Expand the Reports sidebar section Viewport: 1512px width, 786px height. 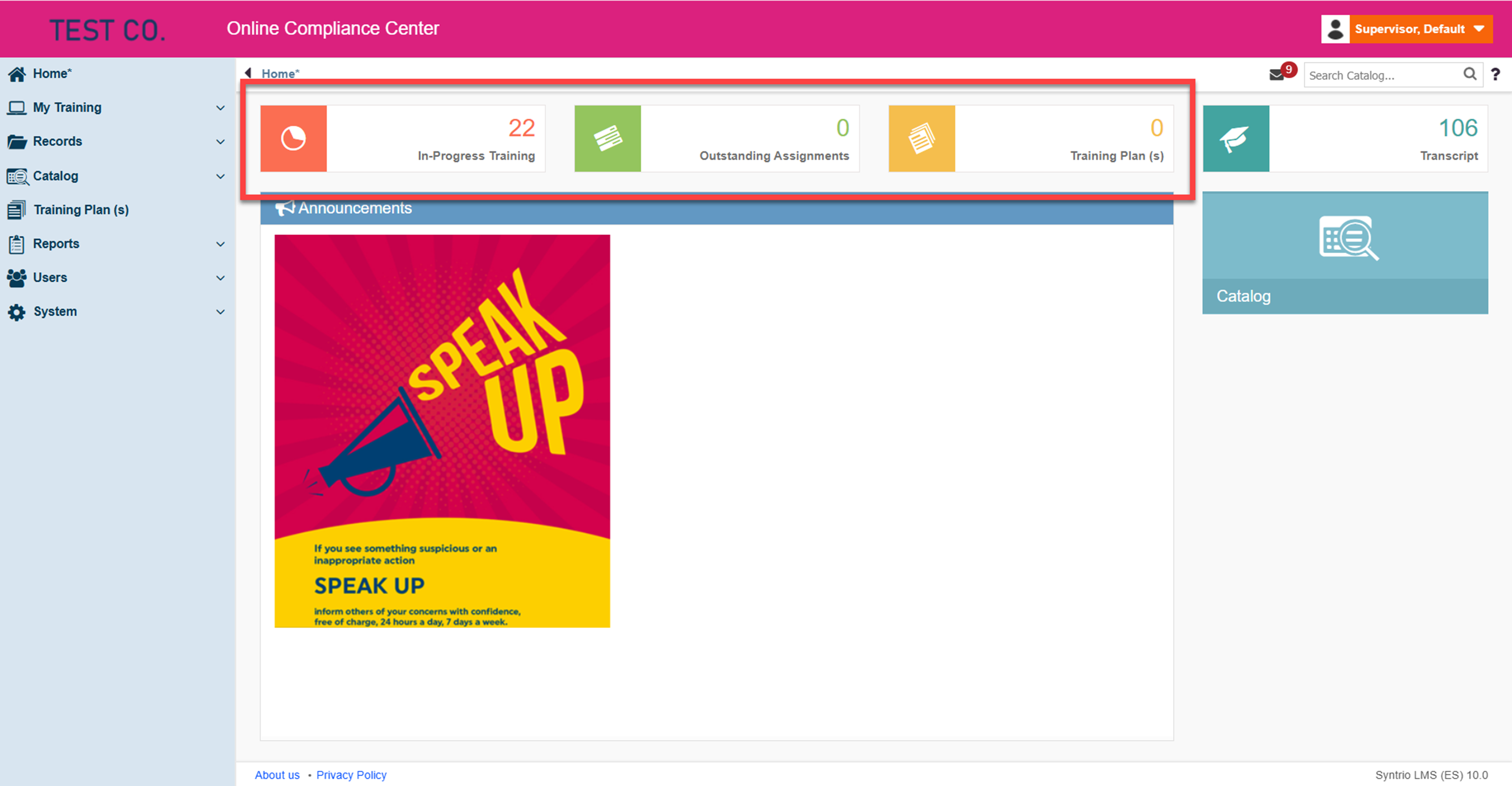(220, 244)
